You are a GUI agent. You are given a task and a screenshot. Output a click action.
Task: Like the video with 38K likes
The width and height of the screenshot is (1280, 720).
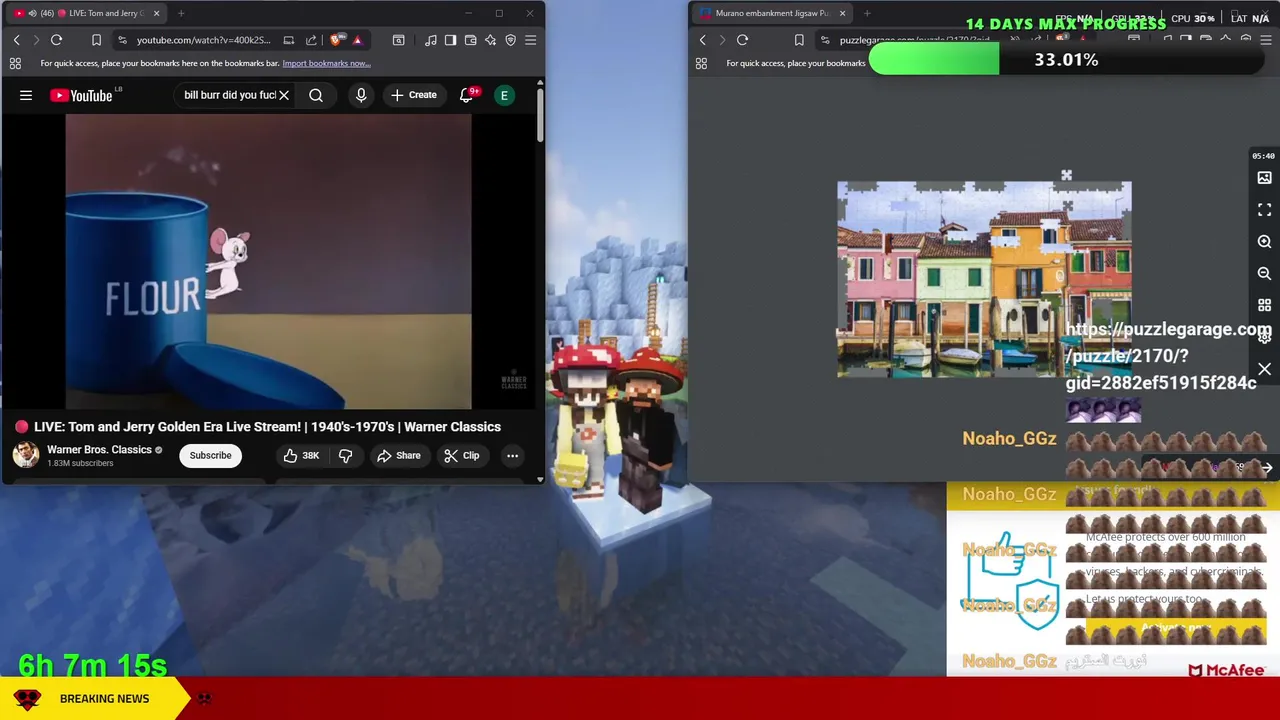click(301, 455)
